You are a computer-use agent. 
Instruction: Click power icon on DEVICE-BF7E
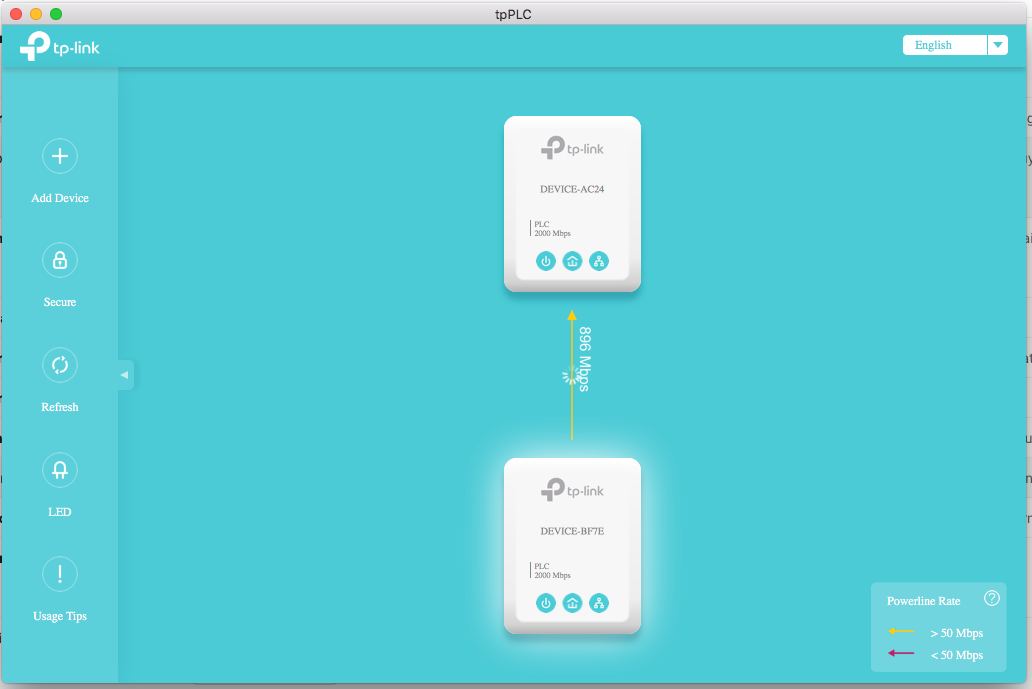(x=546, y=603)
